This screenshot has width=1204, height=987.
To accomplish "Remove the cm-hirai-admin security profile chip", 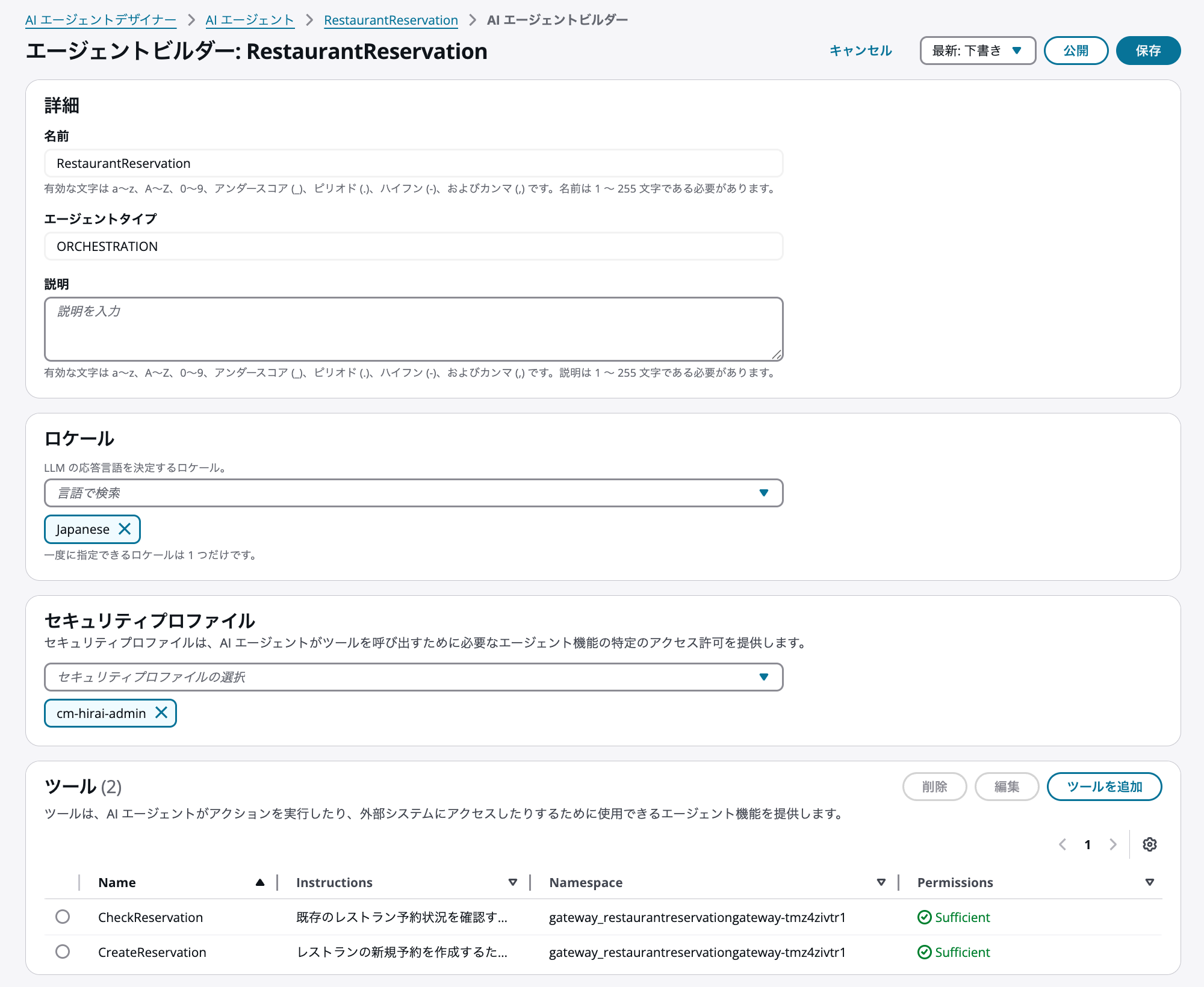I will click(161, 713).
